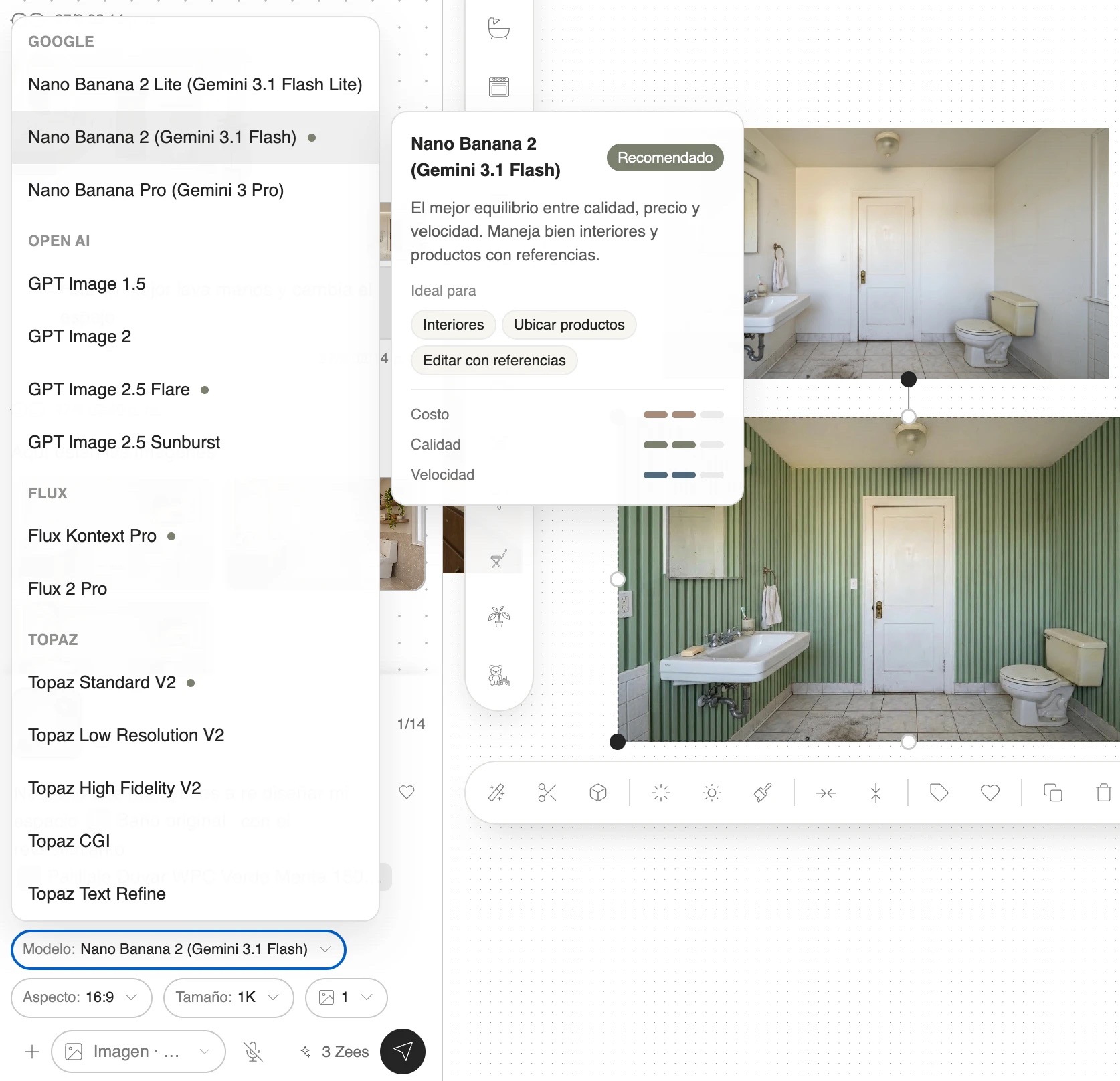Pick the Flux Kontext Pro model
The image size is (1120, 1081).
click(x=195, y=536)
